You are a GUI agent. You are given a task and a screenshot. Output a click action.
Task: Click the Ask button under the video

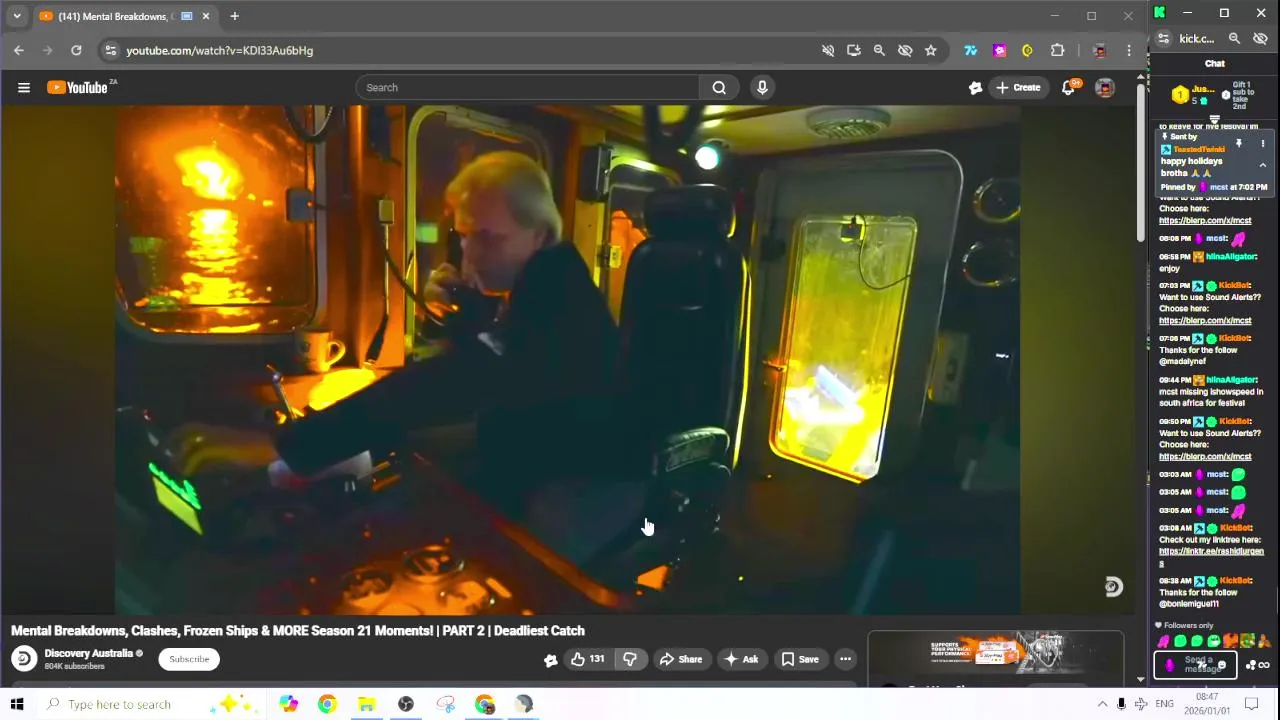(x=741, y=659)
